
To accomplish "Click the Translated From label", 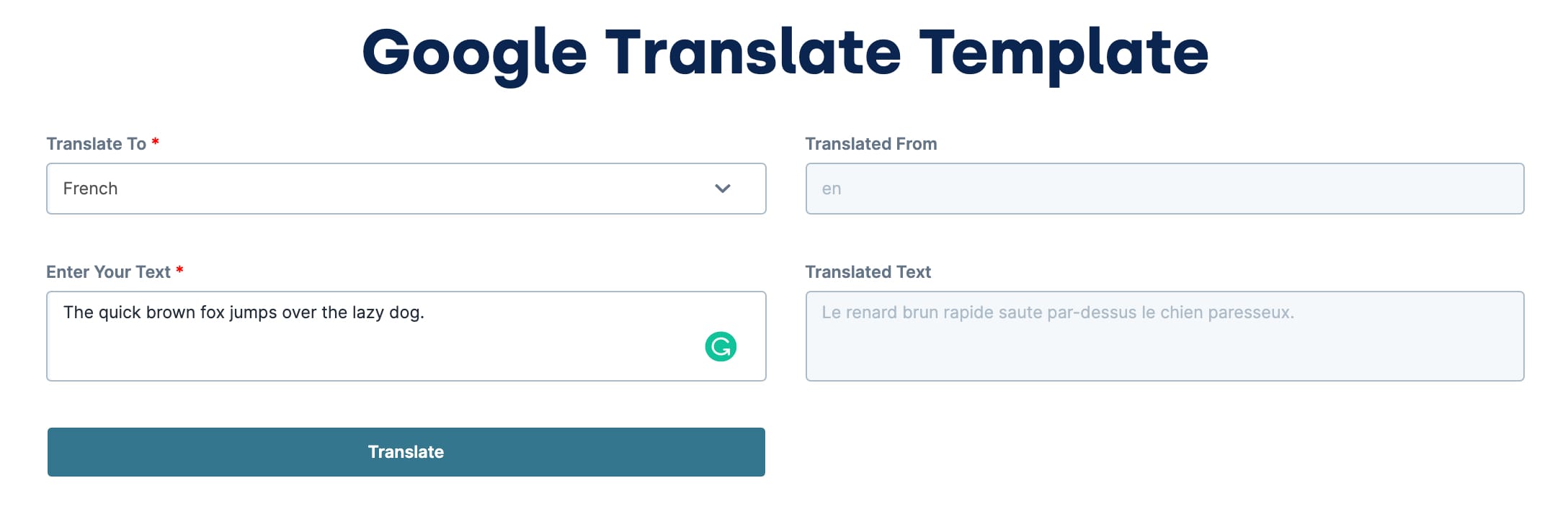I will click(871, 144).
